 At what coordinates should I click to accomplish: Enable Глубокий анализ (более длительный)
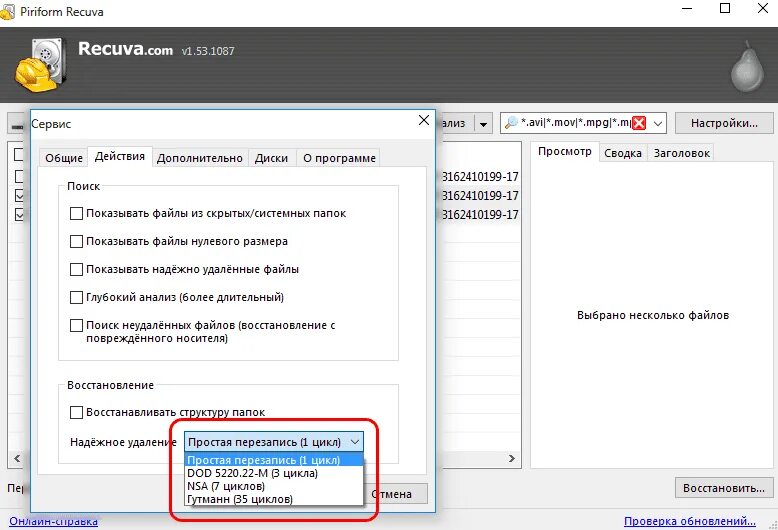tap(76, 297)
